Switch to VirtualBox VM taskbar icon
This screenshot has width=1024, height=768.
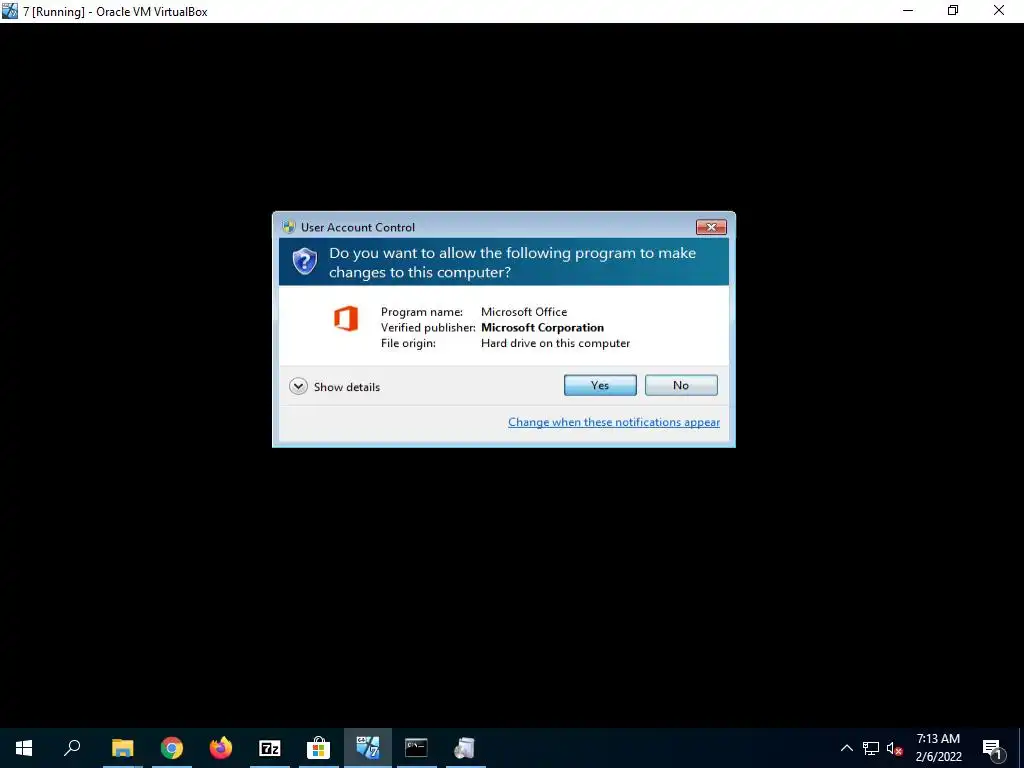pyautogui.click(x=368, y=748)
